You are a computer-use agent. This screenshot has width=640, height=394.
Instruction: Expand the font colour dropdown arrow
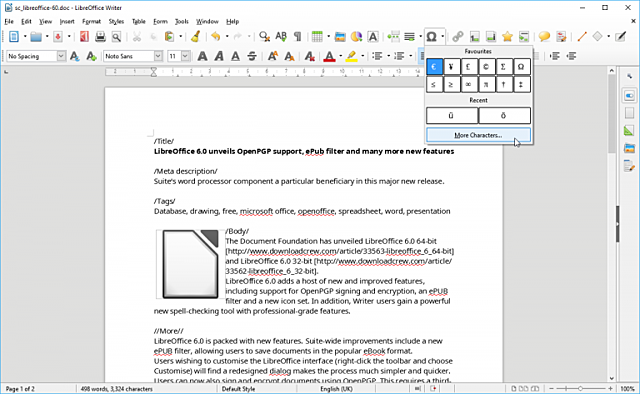(x=341, y=56)
